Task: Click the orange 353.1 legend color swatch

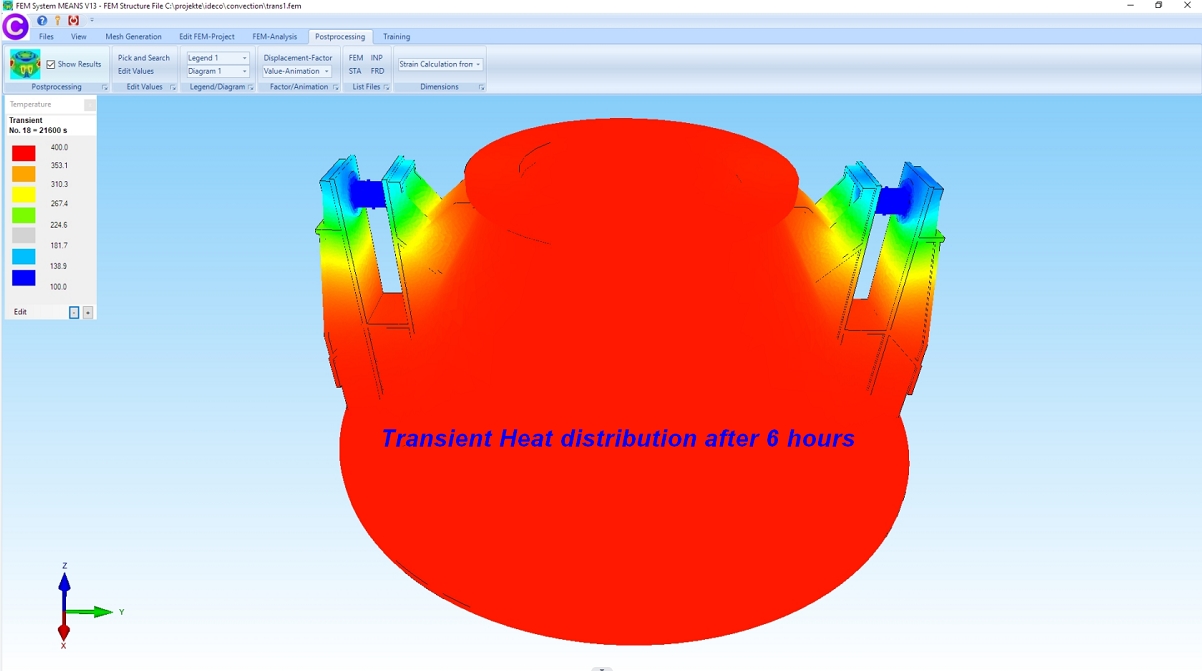Action: pos(24,174)
